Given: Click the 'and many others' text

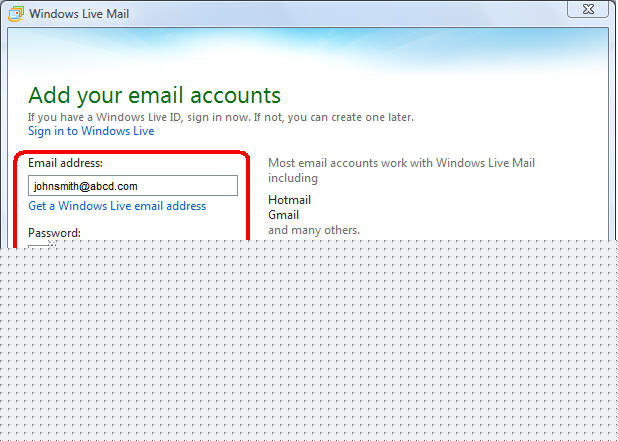Looking at the screenshot, I should [x=313, y=230].
